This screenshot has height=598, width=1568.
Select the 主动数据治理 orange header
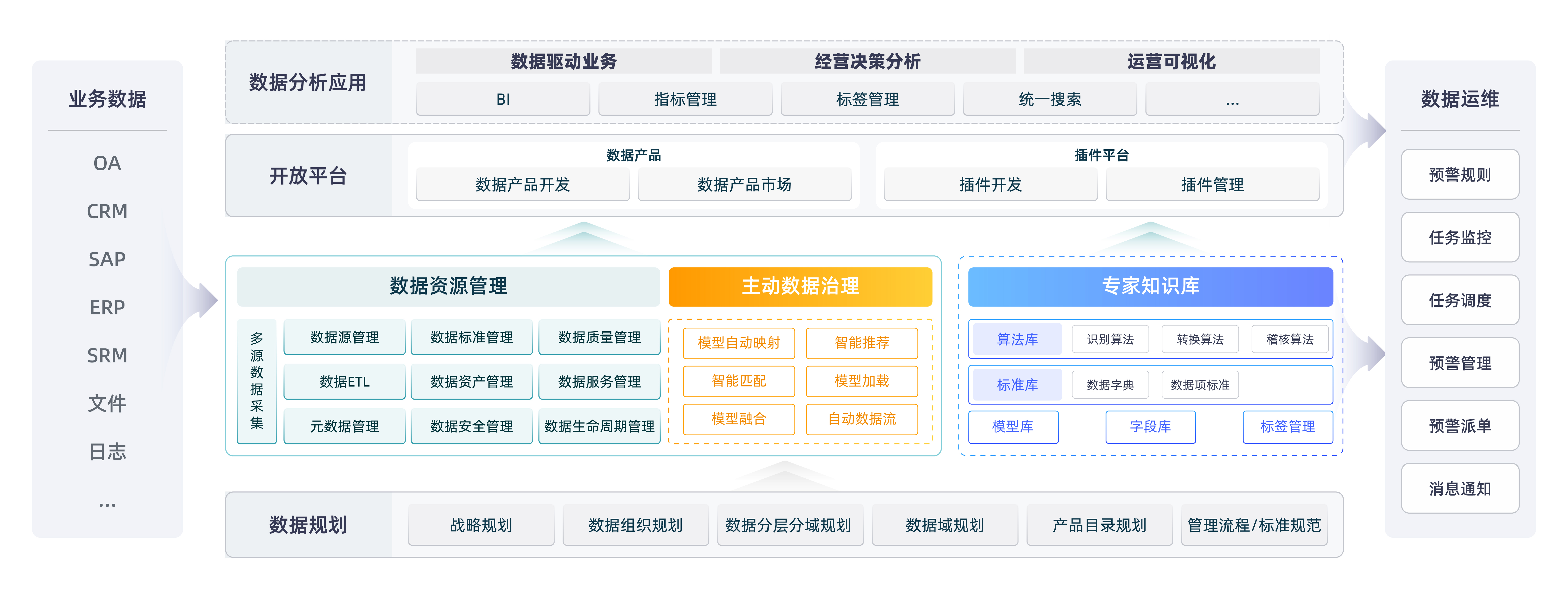[x=800, y=286]
